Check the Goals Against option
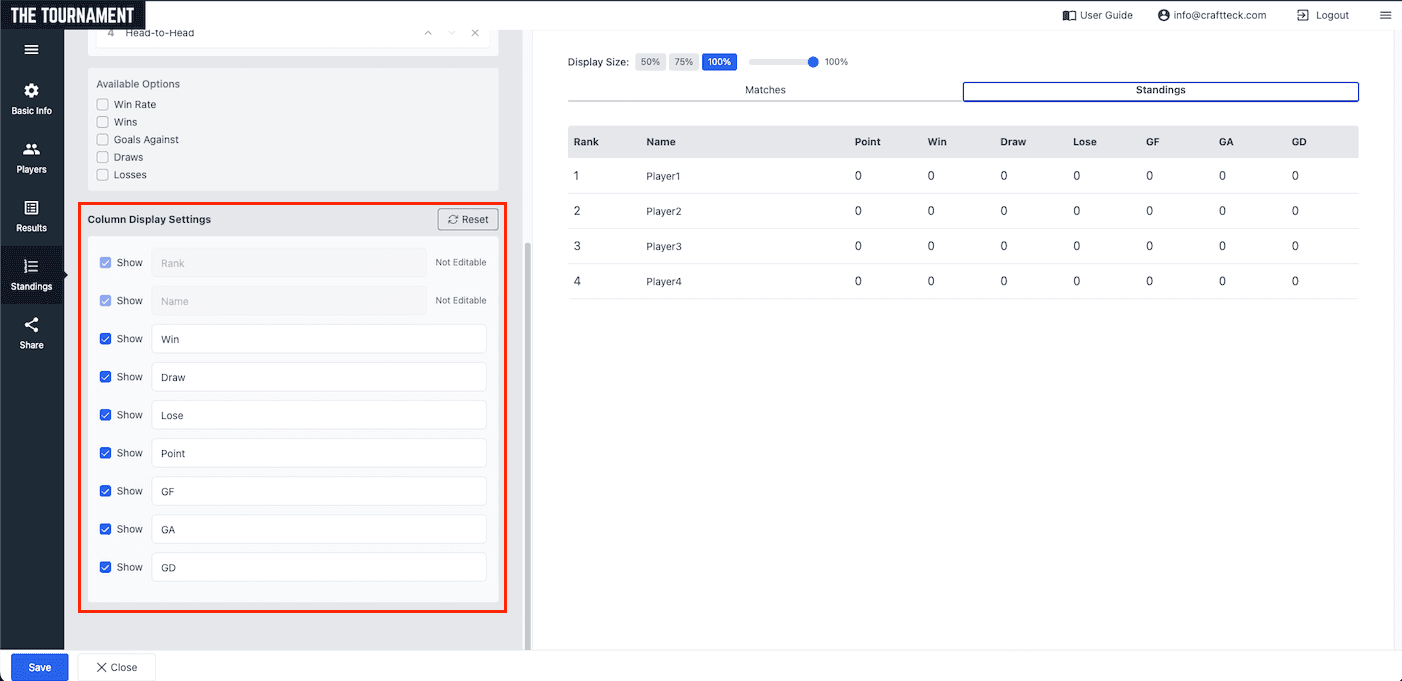Viewport: 1402px width, 681px height. pos(102,140)
